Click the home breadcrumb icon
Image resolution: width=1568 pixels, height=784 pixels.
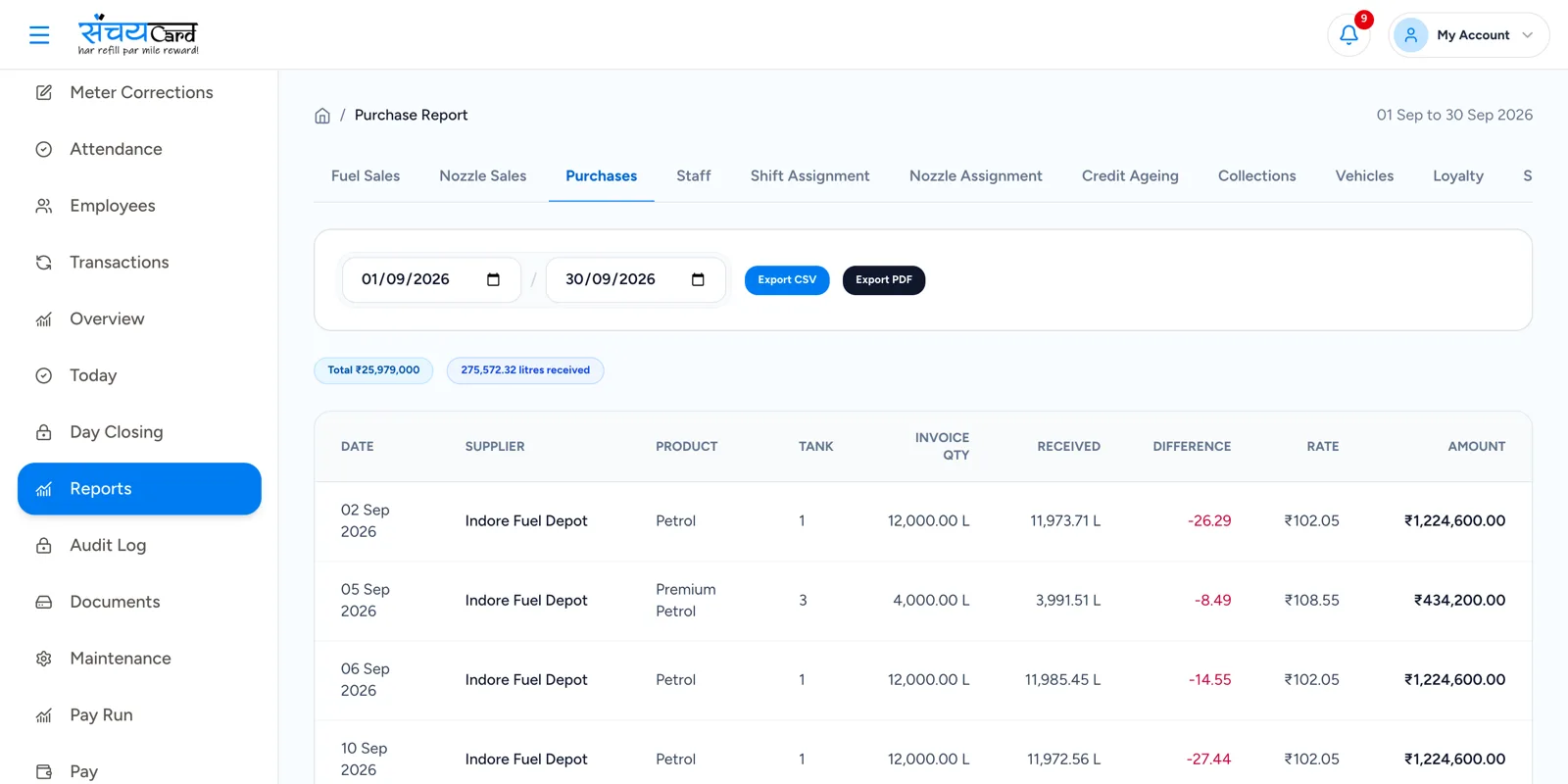pos(322,116)
